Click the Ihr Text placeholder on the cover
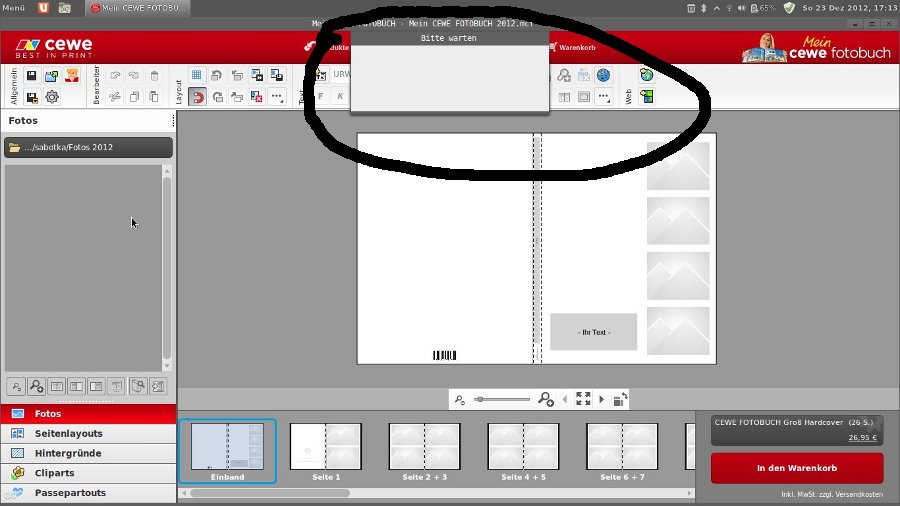Image resolution: width=900 pixels, height=506 pixels. pos(593,332)
